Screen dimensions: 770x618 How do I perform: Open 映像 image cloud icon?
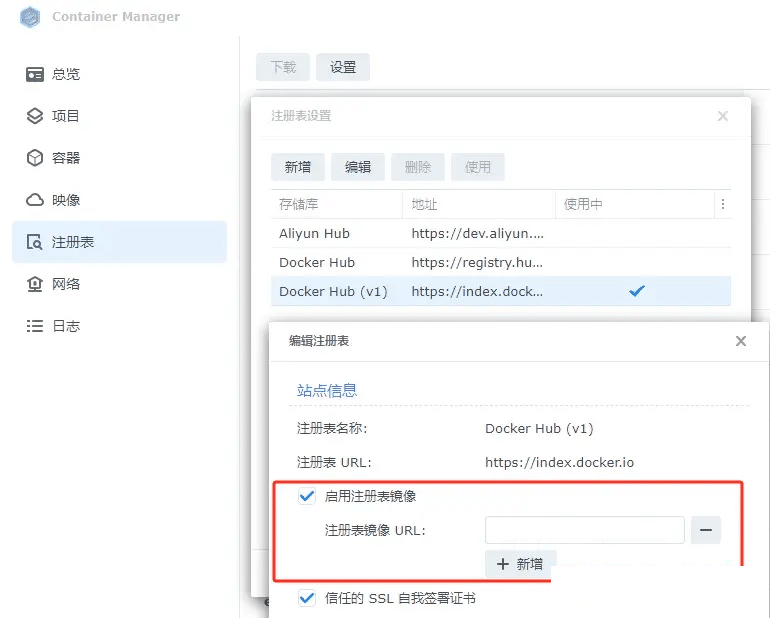35,200
